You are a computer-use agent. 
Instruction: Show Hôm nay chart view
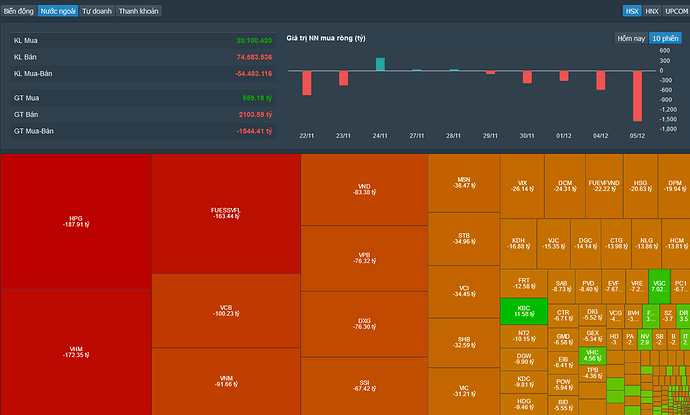[631, 38]
